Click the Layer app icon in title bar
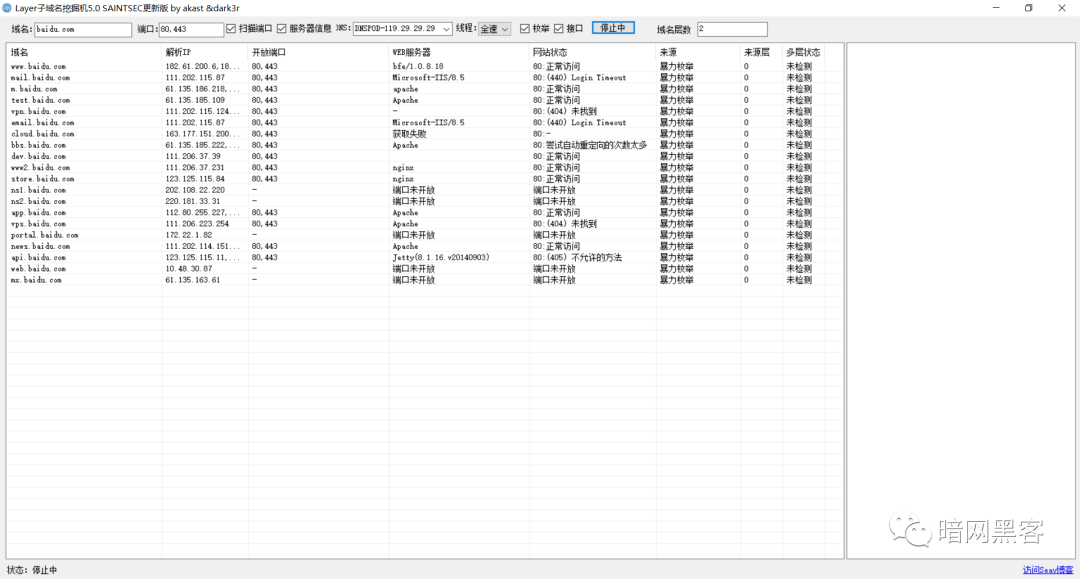Image resolution: width=1080 pixels, height=579 pixels. click(7, 8)
